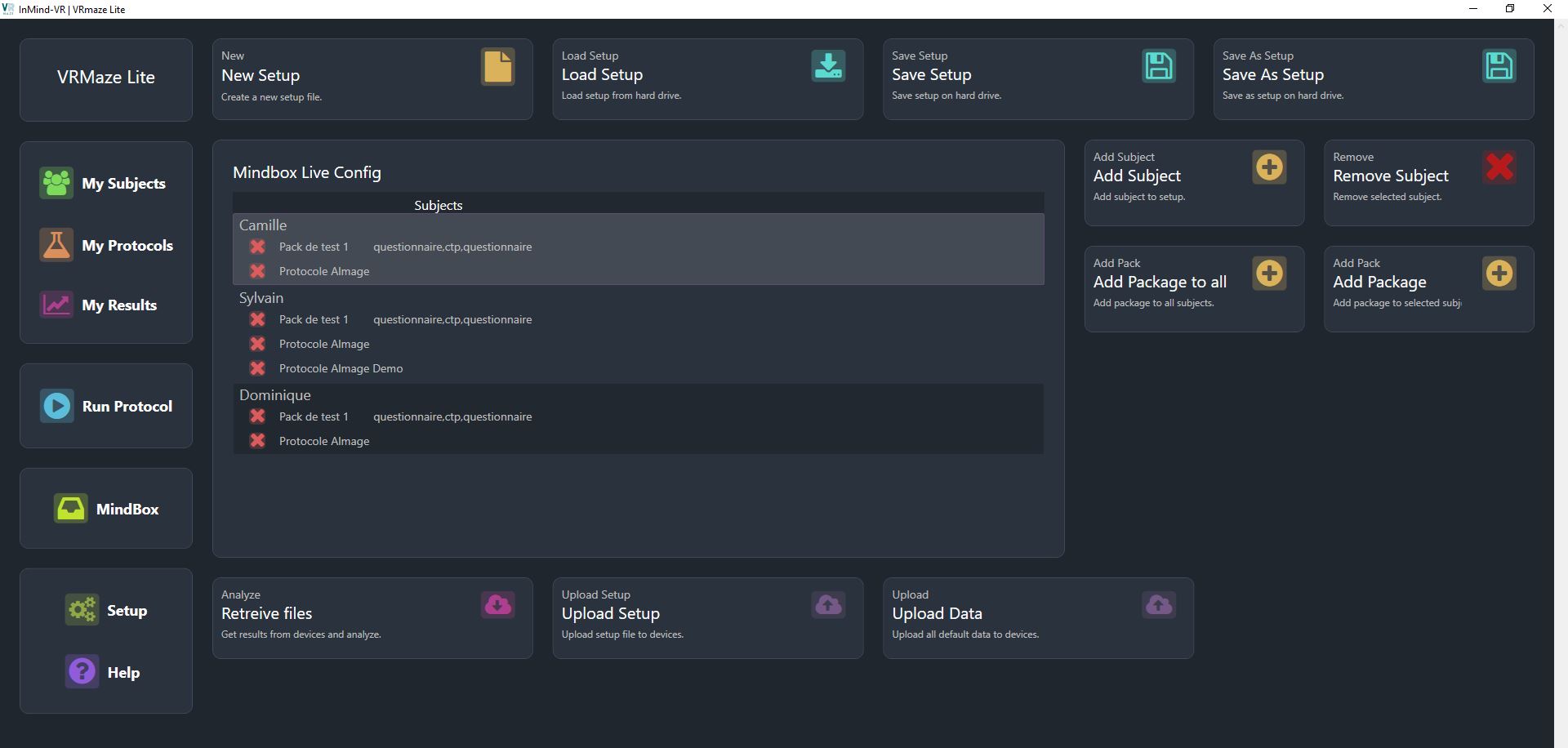Click the Upload Setup cloud icon

pyautogui.click(x=828, y=604)
